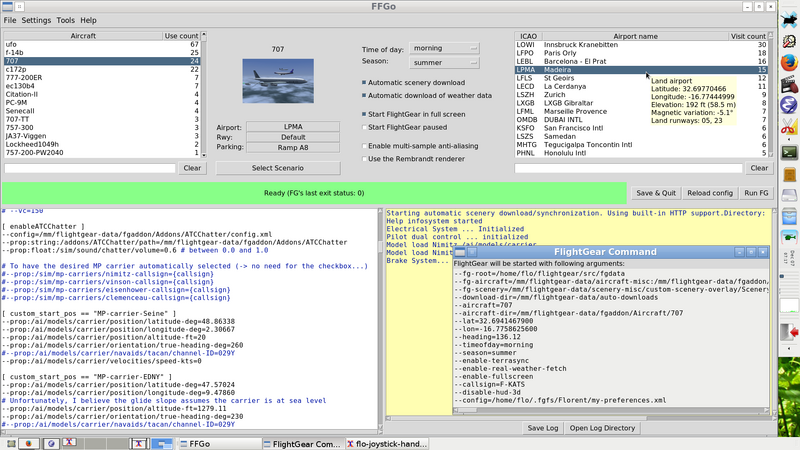The image size is (800, 450).
Task: Click Select Scenario button
Action: [278, 168]
